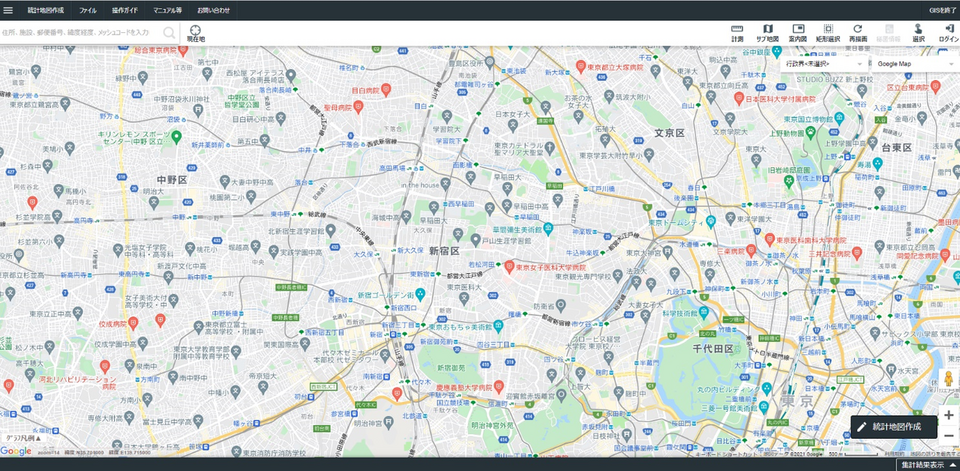Activate the 矩形選択 rectangle selection tool

pyautogui.click(x=828, y=33)
